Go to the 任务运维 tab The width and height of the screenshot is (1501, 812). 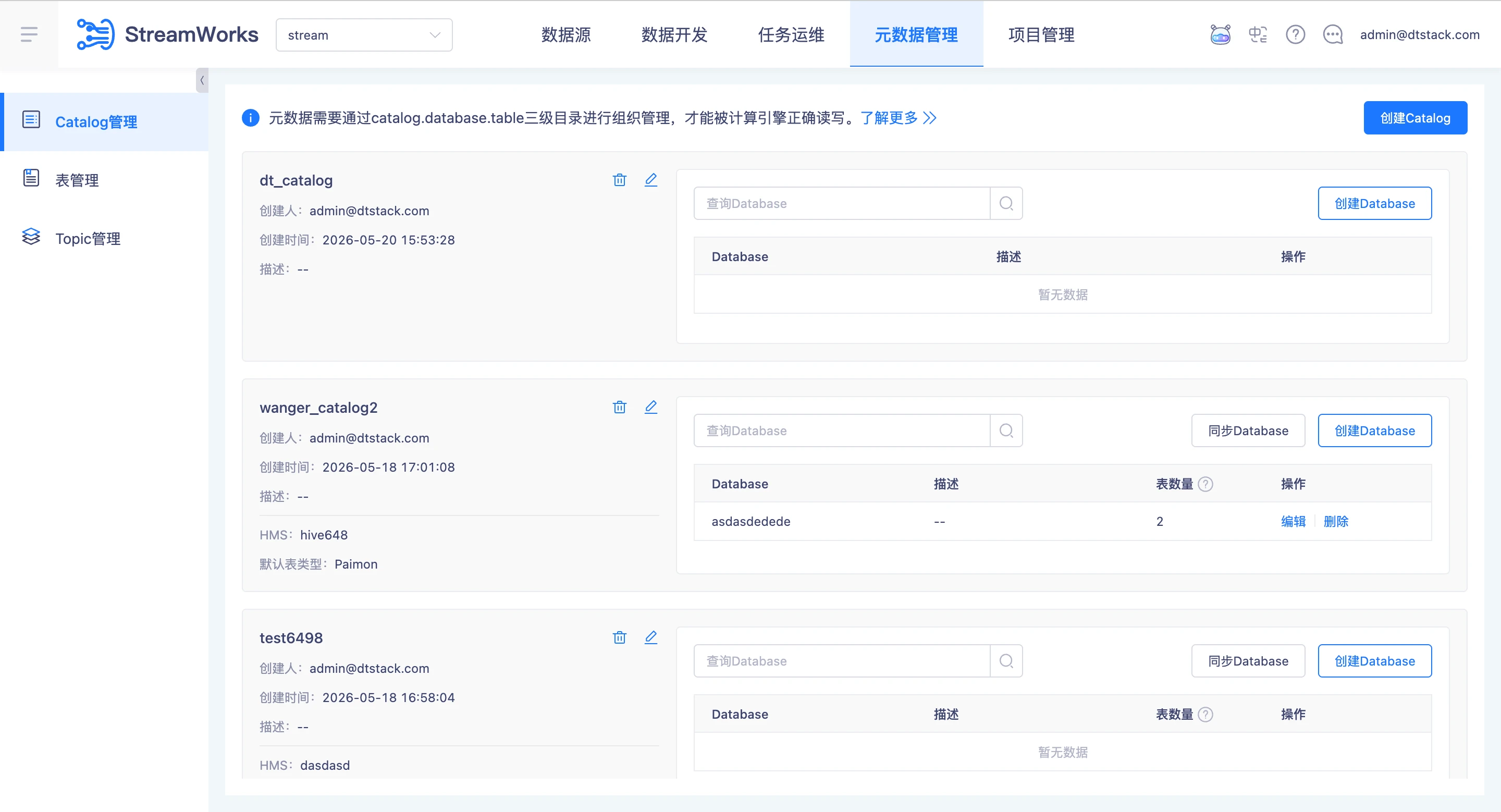791,35
